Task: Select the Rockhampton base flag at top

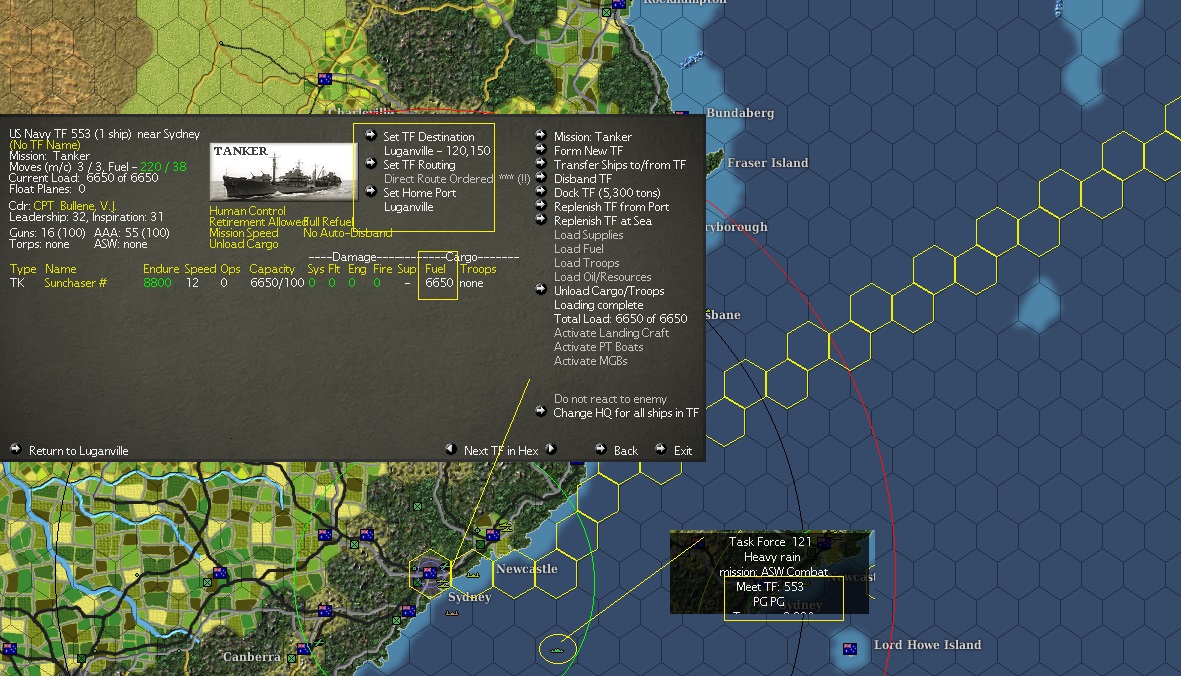Action: point(619,5)
